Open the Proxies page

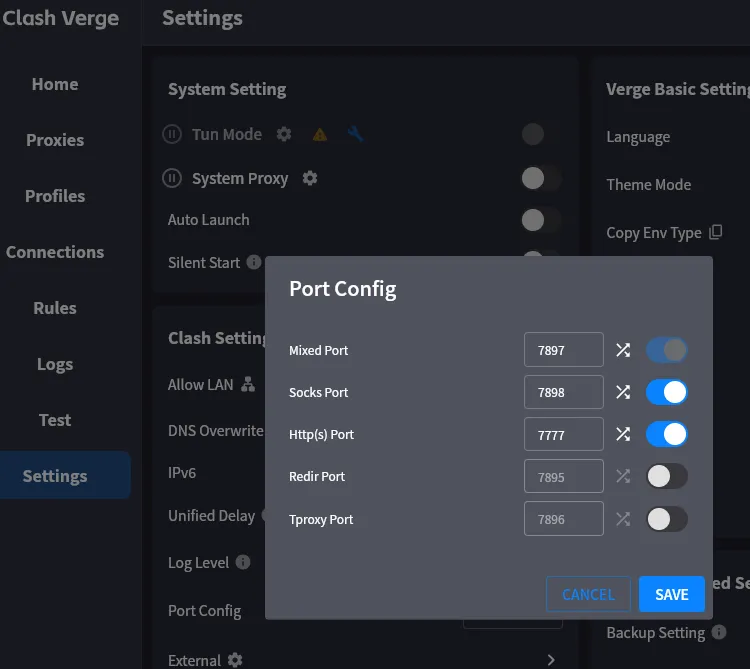55,140
